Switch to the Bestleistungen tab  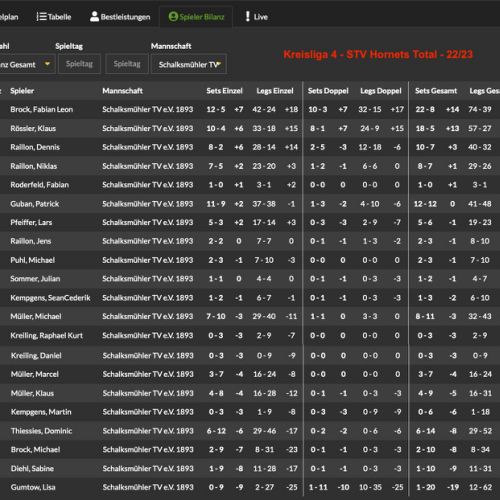click(x=120, y=17)
